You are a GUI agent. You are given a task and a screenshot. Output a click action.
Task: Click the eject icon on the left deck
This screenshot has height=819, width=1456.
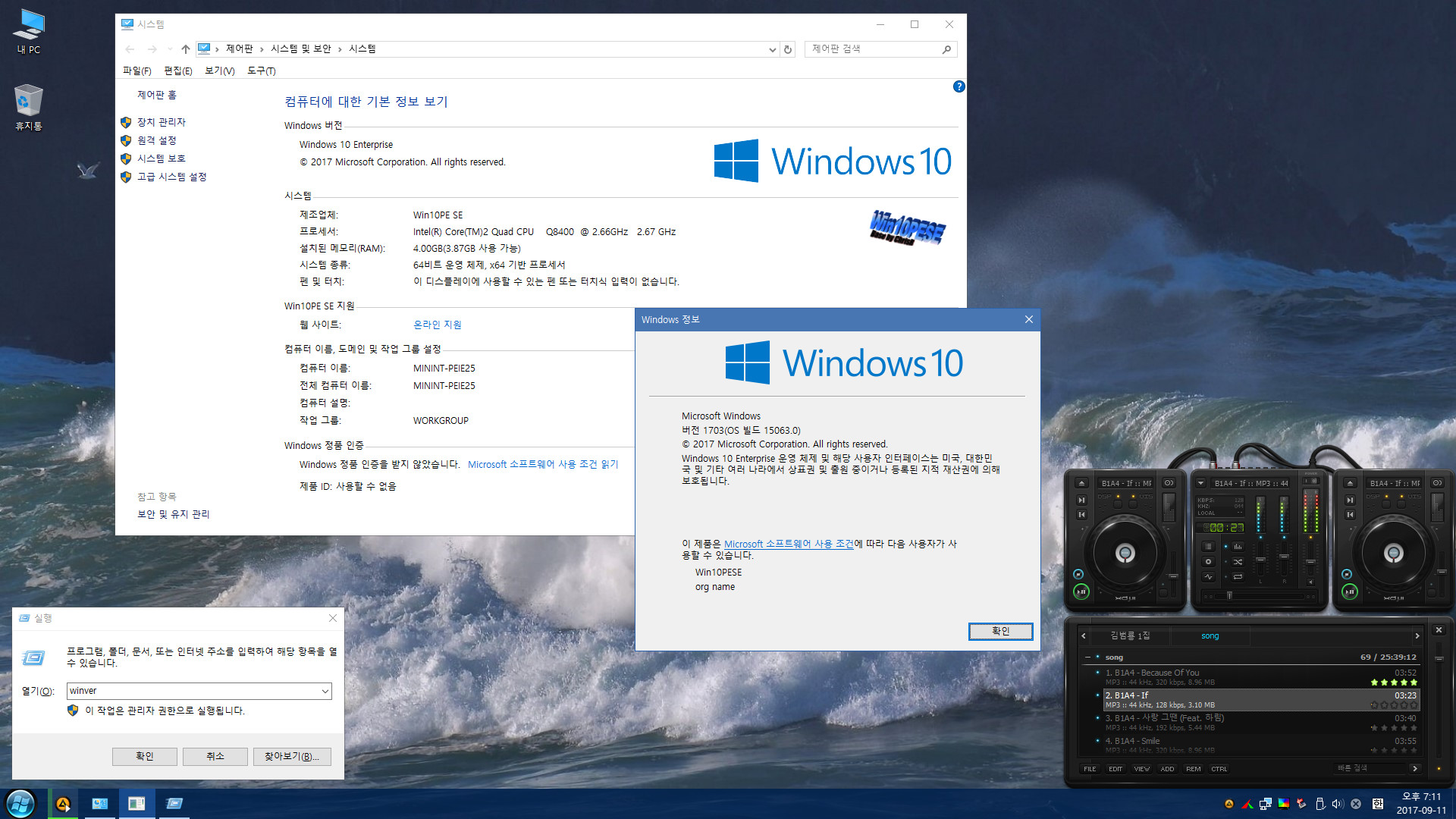[x=1081, y=483]
